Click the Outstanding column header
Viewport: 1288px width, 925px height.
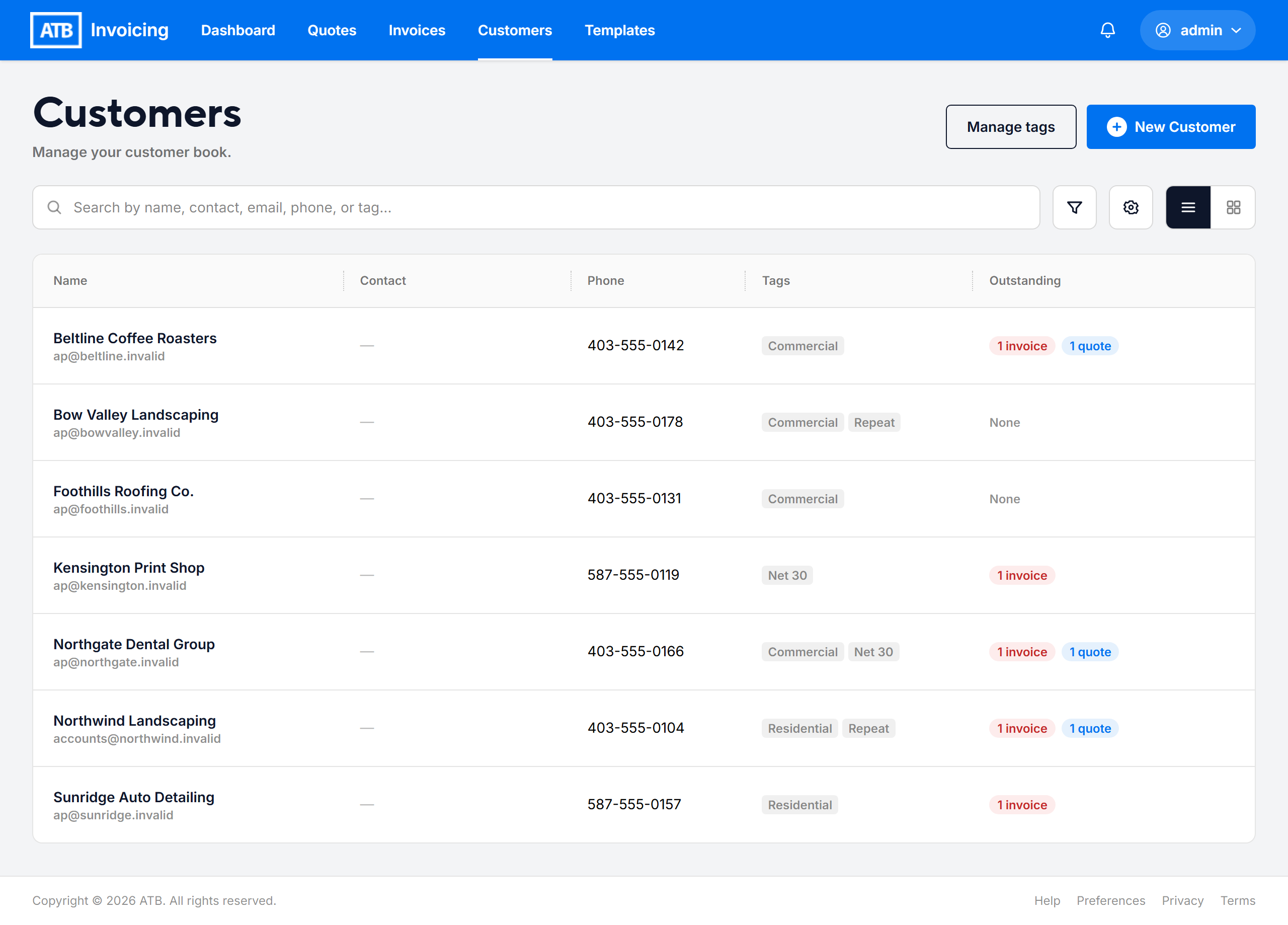point(1024,281)
